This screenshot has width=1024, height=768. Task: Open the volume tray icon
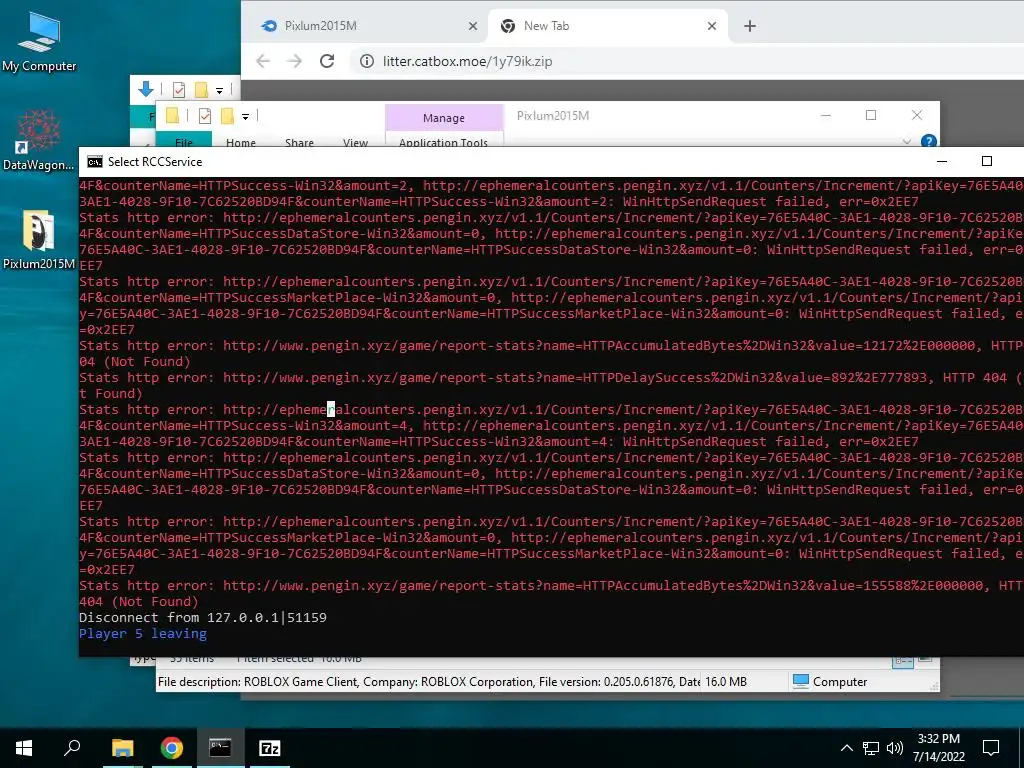(x=895, y=748)
